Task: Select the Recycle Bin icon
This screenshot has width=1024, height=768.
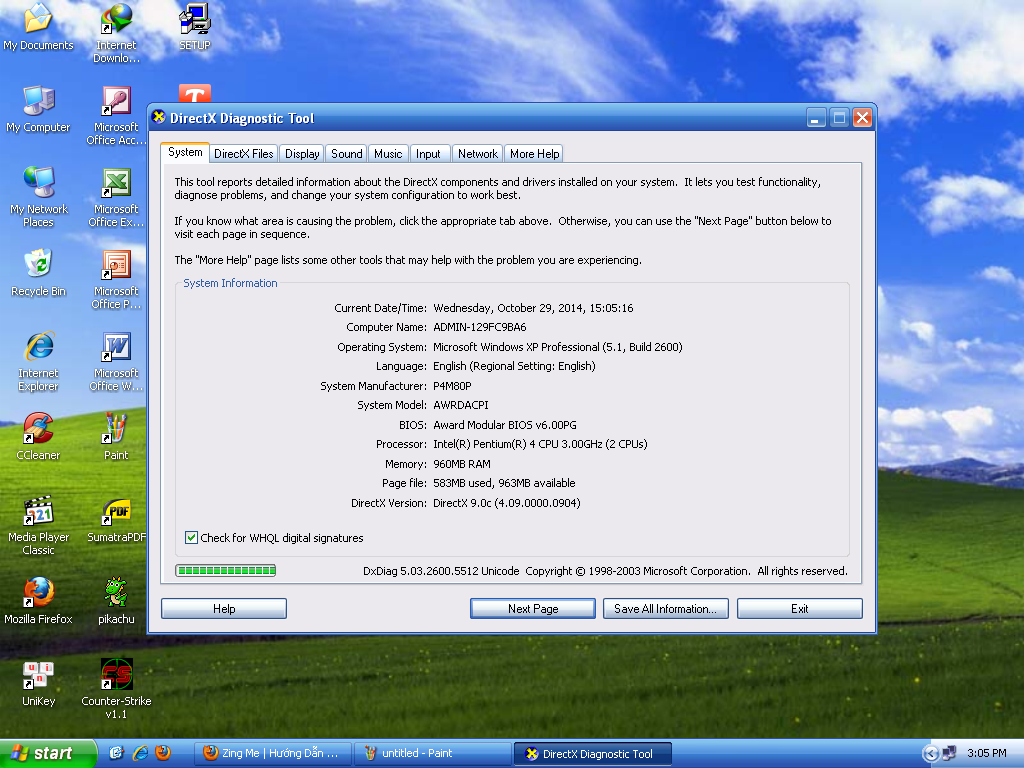Action: [38, 266]
